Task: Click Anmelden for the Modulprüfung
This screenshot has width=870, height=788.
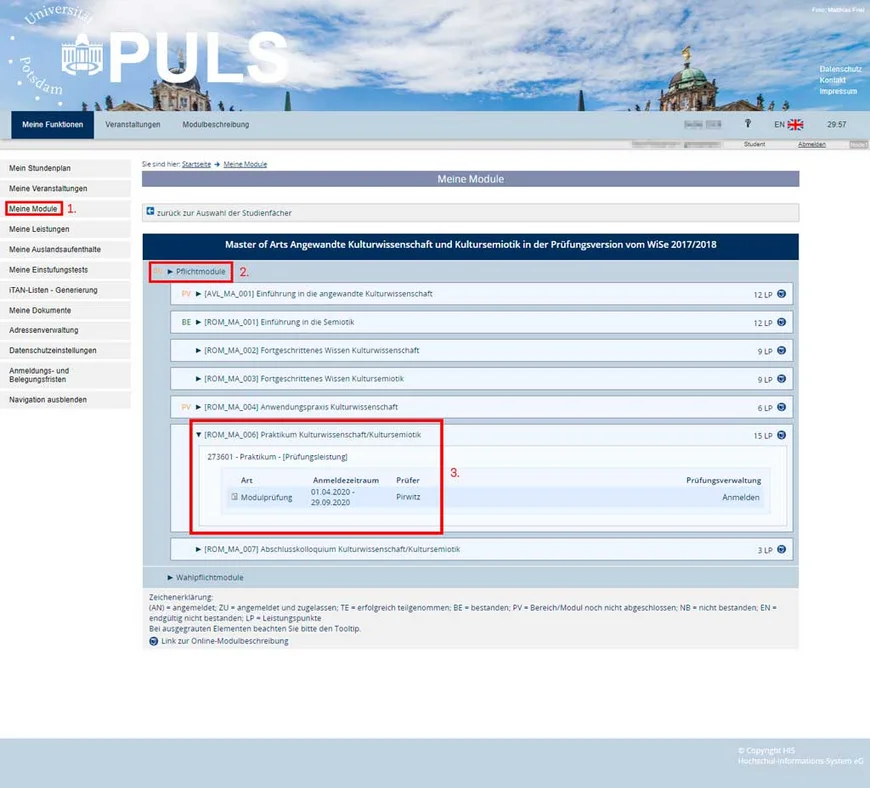Action: coord(741,498)
